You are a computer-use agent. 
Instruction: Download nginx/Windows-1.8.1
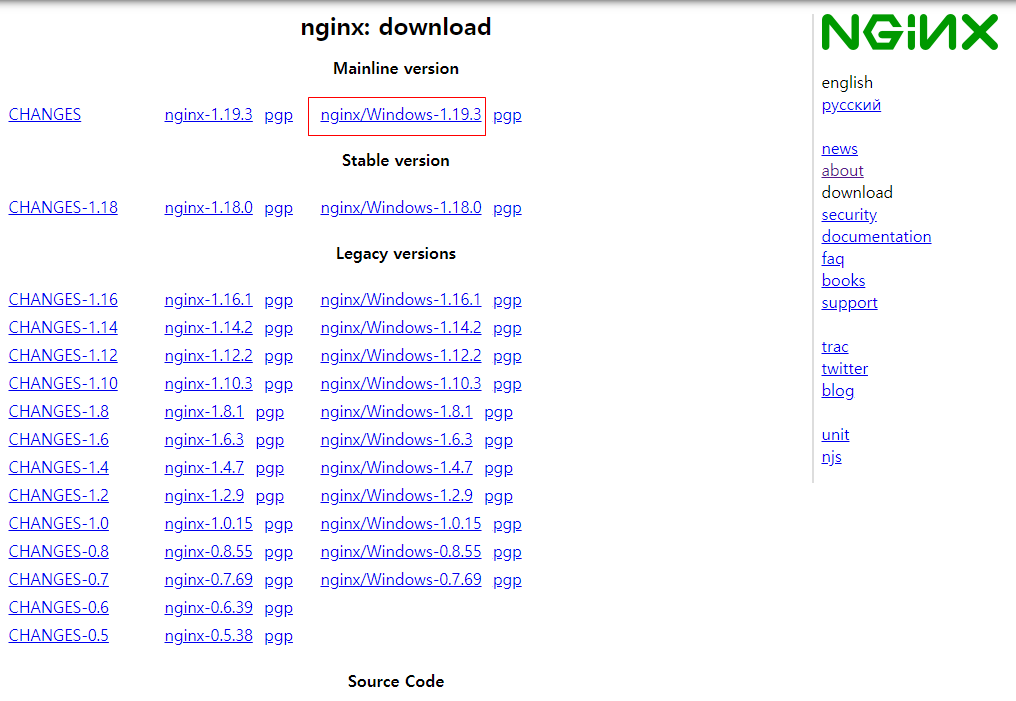396,411
